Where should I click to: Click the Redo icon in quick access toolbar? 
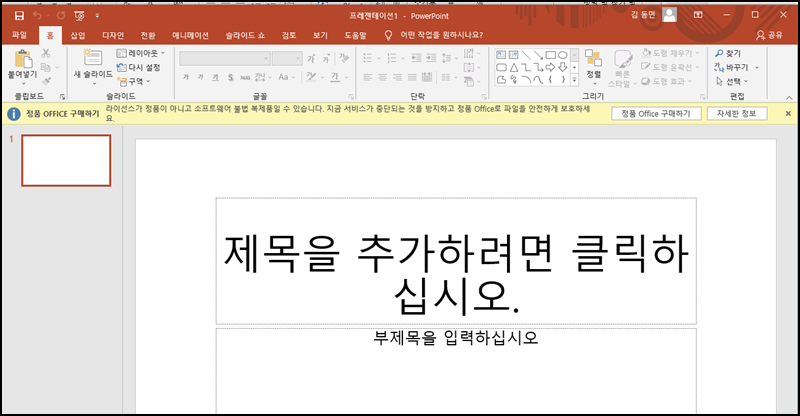tap(61, 16)
